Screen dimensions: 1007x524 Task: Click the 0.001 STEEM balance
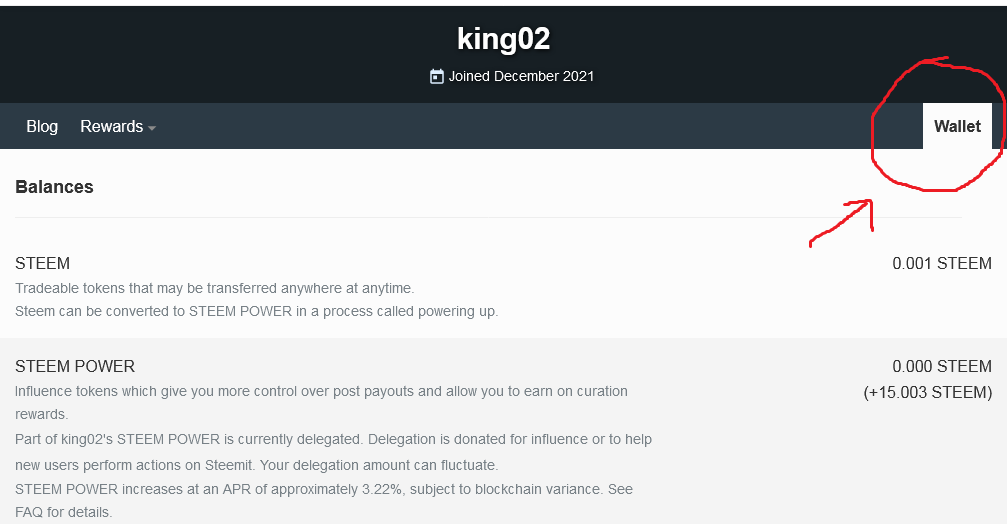pyautogui.click(x=941, y=263)
